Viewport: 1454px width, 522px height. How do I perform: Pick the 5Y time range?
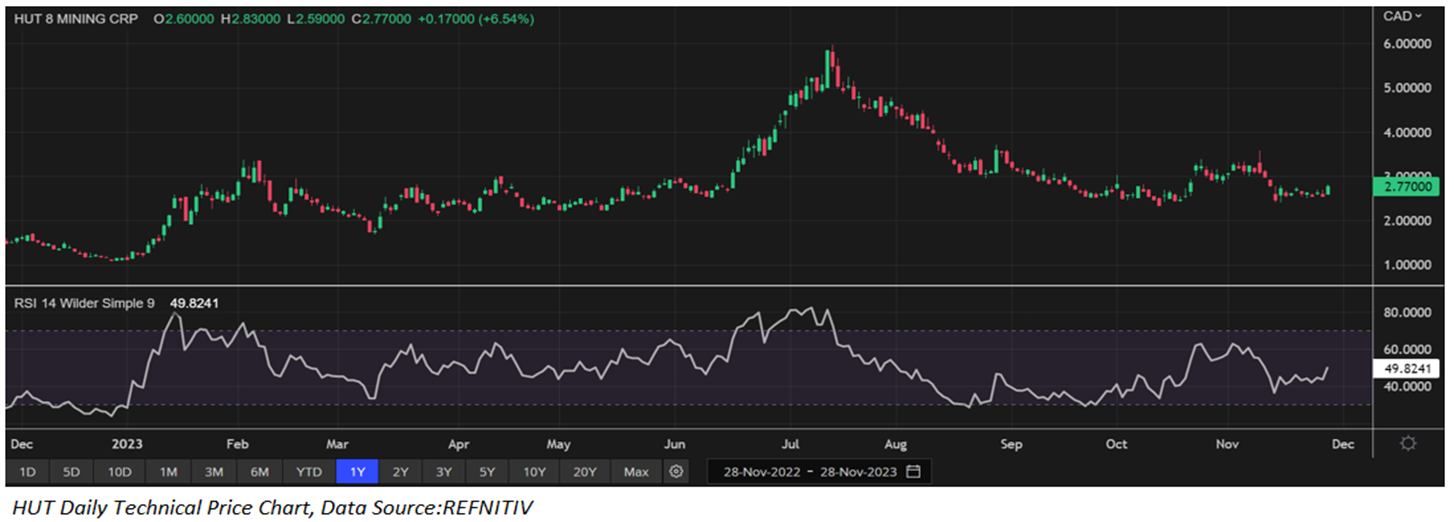(x=486, y=471)
